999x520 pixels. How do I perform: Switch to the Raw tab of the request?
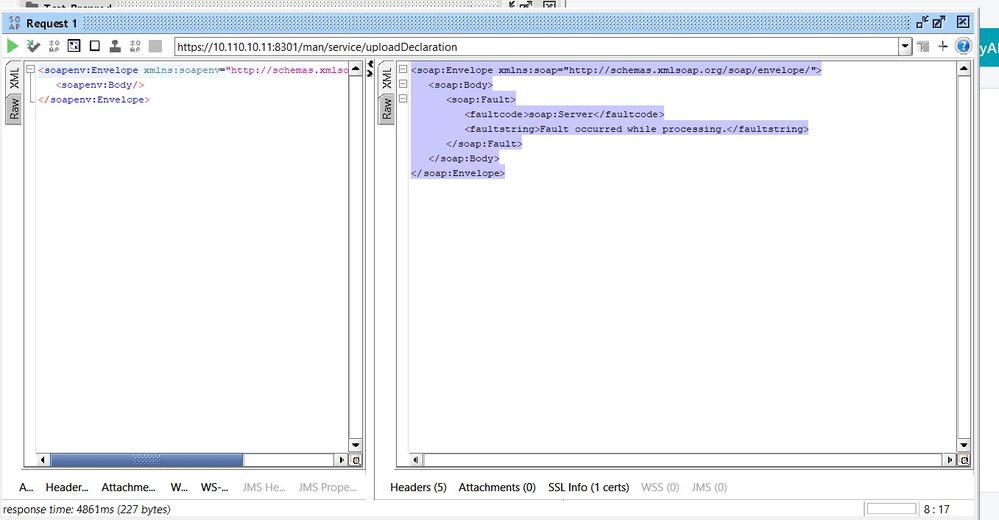pyautogui.click(x=14, y=110)
